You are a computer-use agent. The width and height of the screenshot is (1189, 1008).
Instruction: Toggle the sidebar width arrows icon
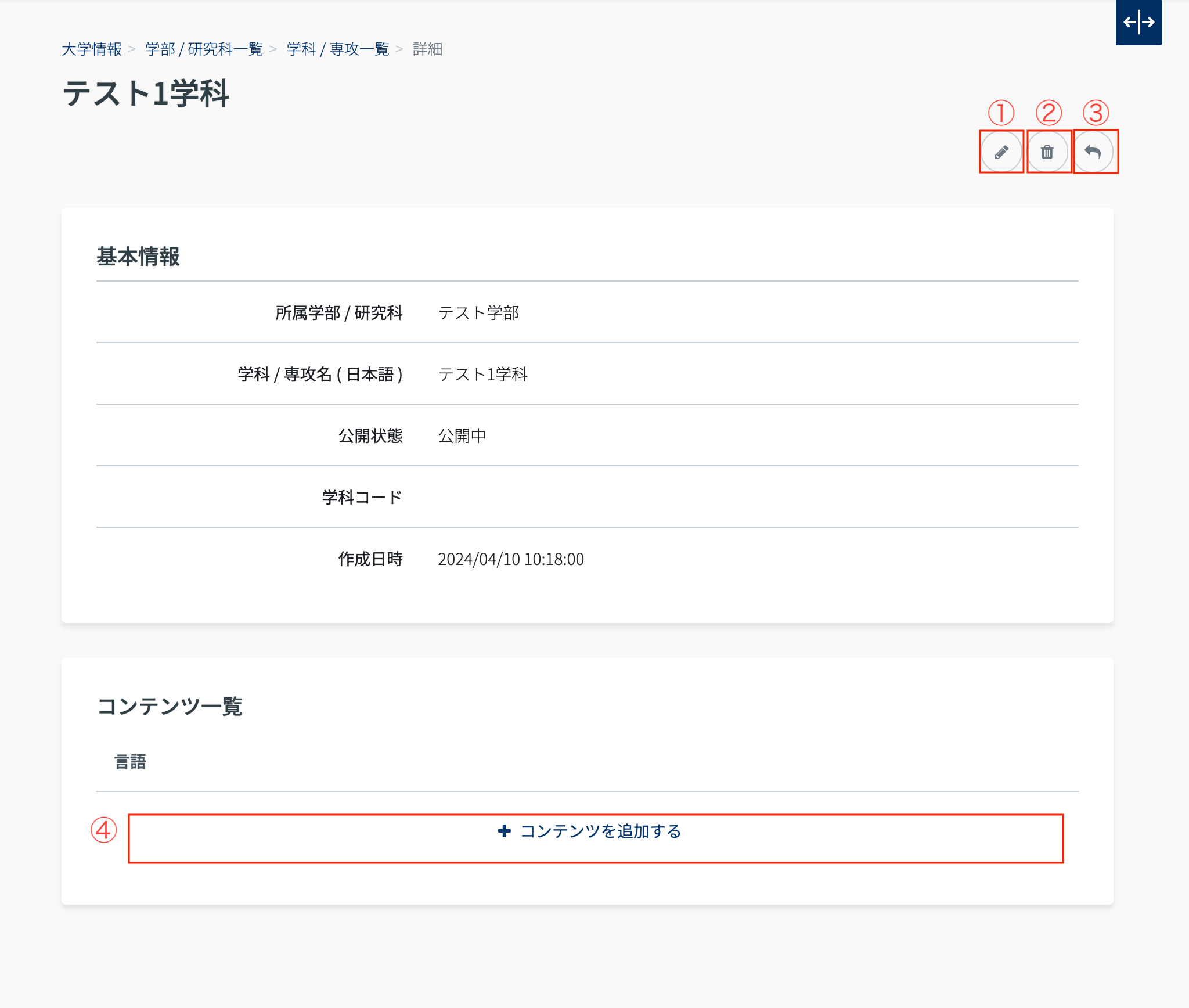pos(1138,23)
